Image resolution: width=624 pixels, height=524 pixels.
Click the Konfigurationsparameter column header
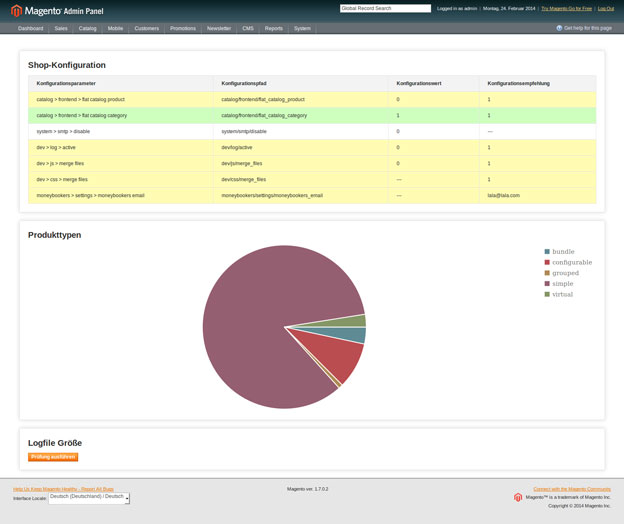click(x=66, y=84)
